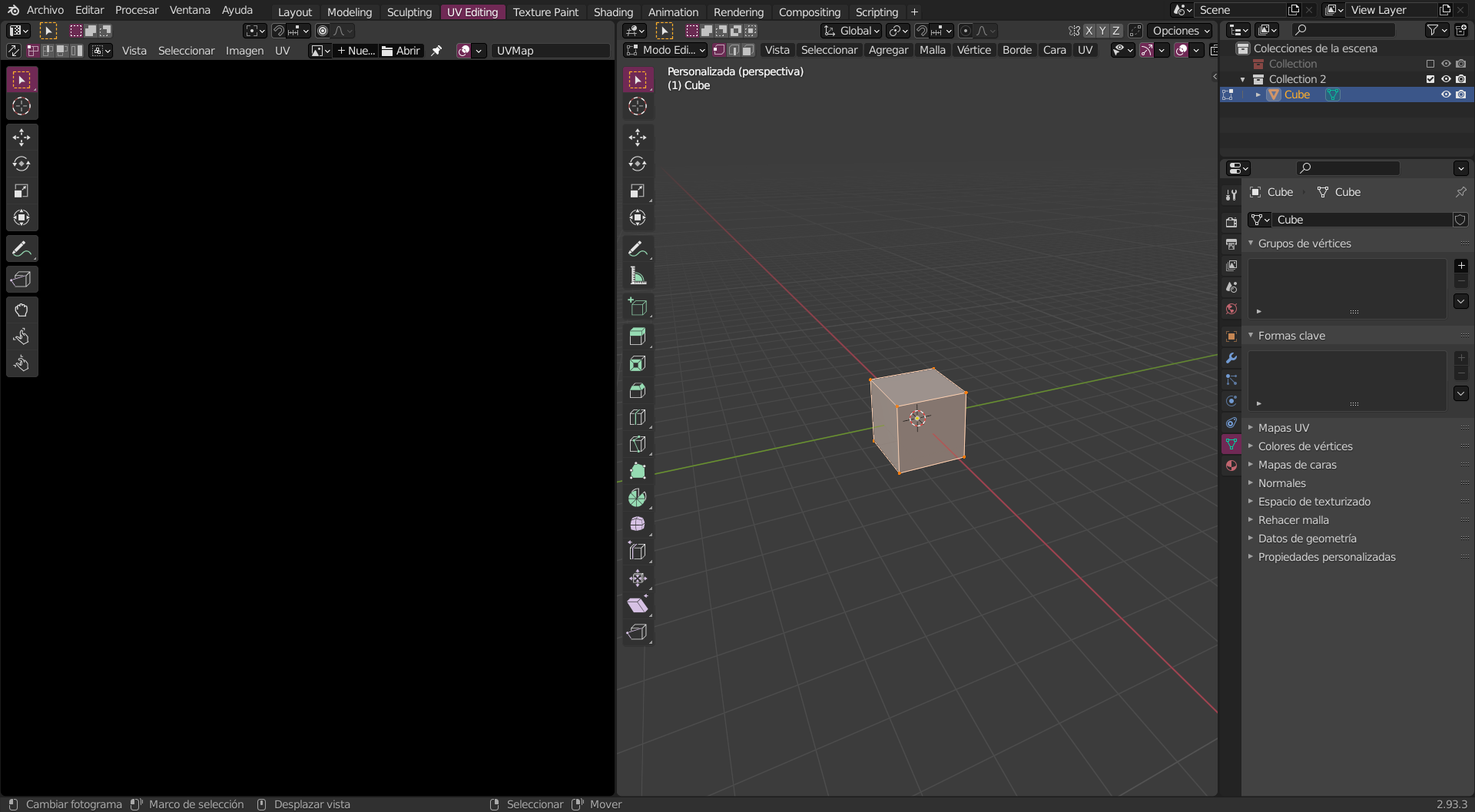Open the Modo Edición mode dropdown
This screenshot has width=1475, height=812.
point(665,50)
